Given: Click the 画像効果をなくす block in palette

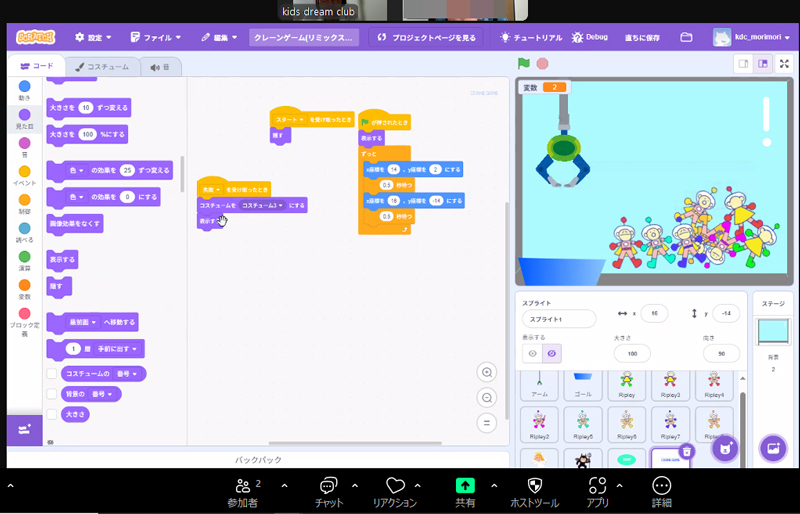Looking at the screenshot, I should tap(75, 224).
